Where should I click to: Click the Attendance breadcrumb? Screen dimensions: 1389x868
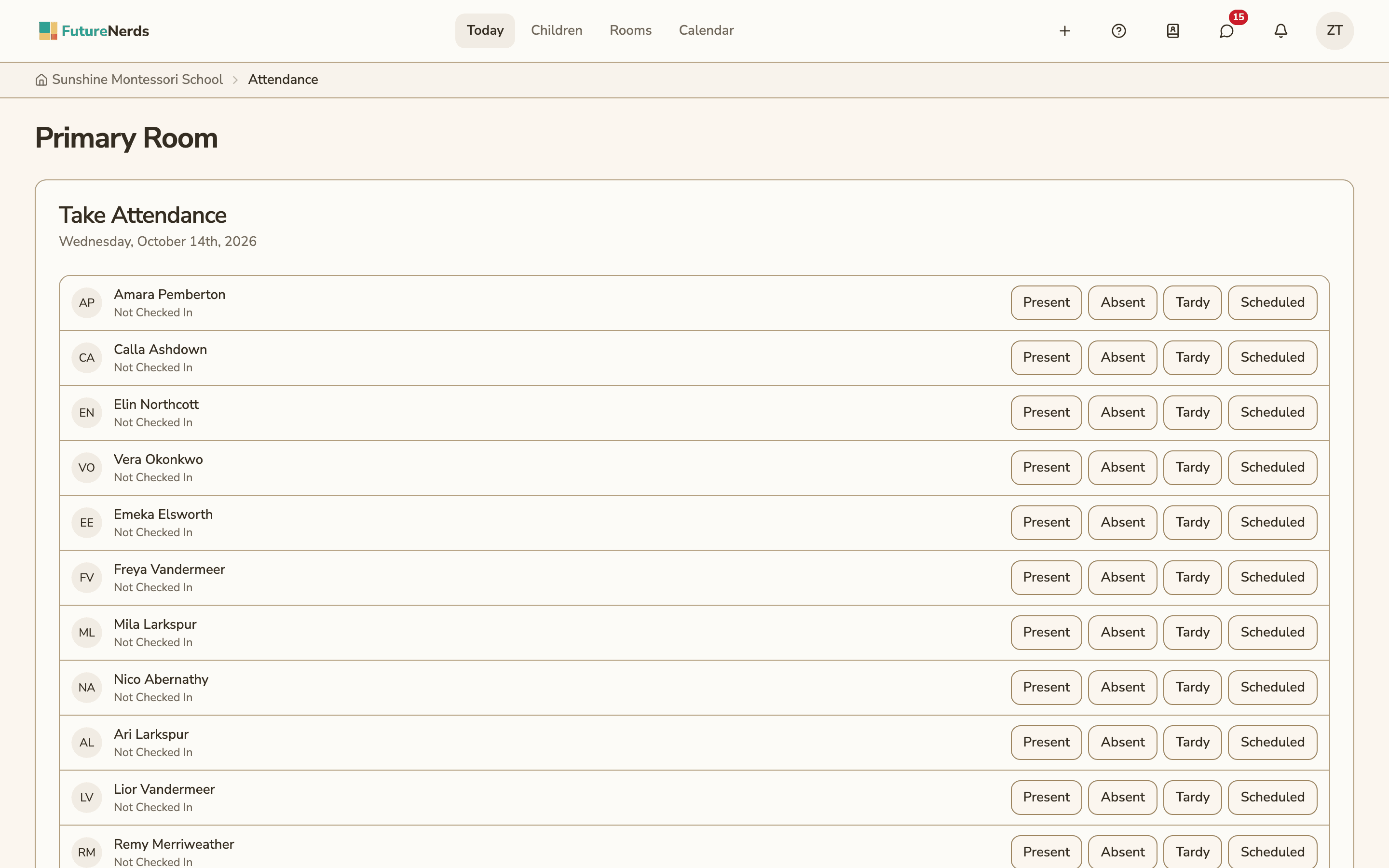283,80
